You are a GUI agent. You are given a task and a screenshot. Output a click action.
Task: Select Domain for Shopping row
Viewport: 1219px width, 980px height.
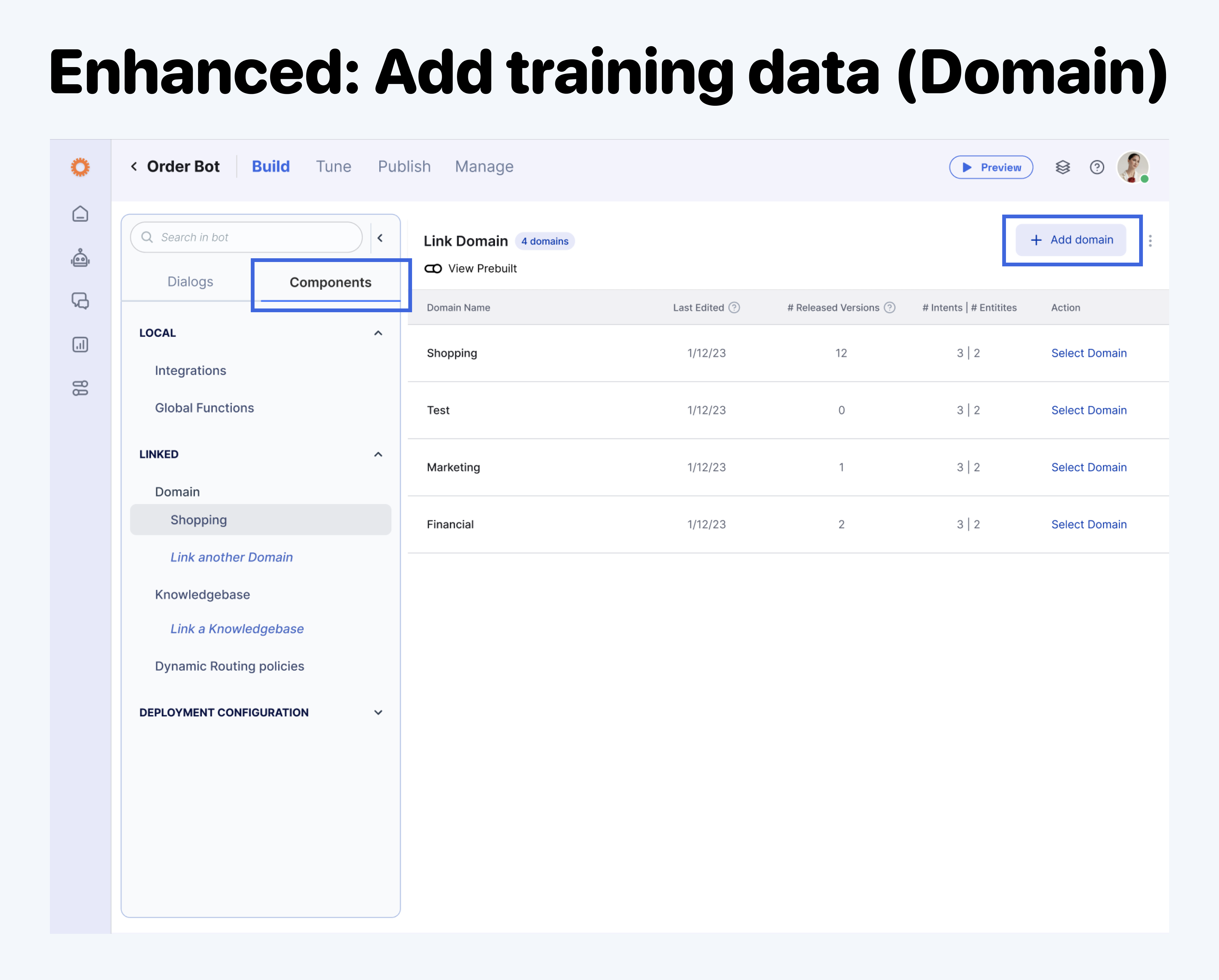tap(1089, 353)
